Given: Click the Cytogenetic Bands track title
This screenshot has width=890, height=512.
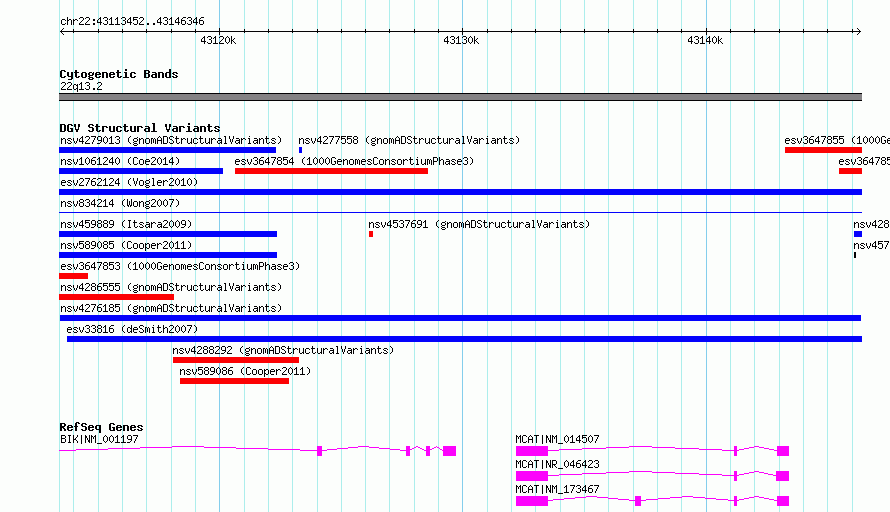Looking at the screenshot, I should tap(119, 74).
